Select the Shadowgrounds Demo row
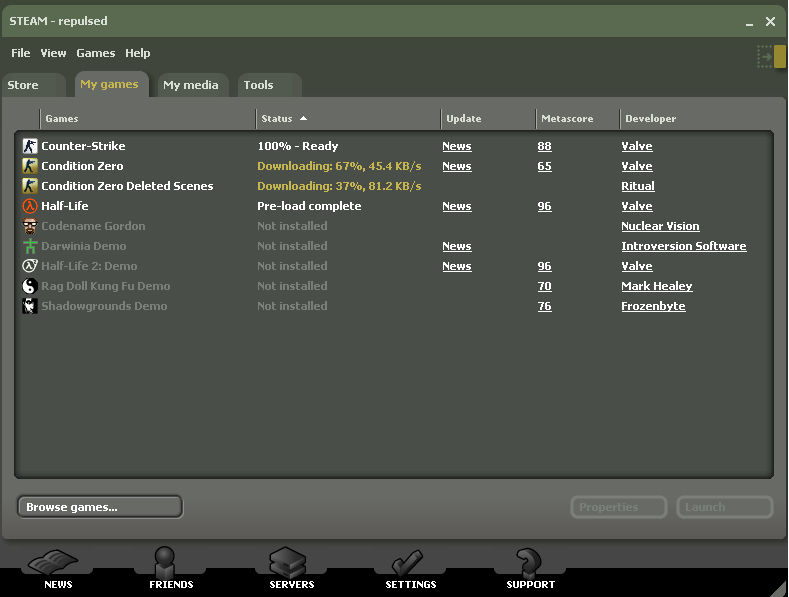 [x=394, y=306]
